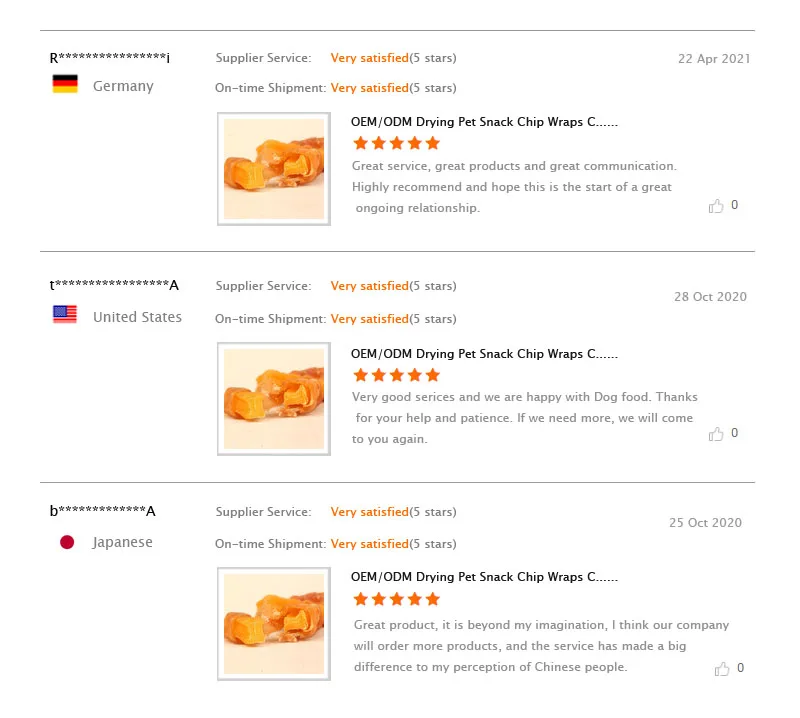This screenshot has height=718, width=800.
Task: Click the Japanese flag icon
Action: (67, 542)
